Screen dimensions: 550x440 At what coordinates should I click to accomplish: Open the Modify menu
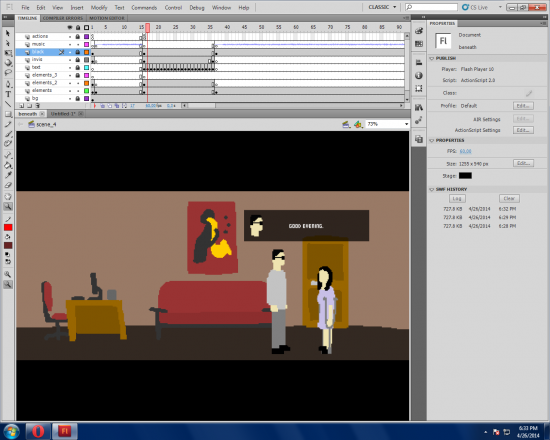point(99,7)
